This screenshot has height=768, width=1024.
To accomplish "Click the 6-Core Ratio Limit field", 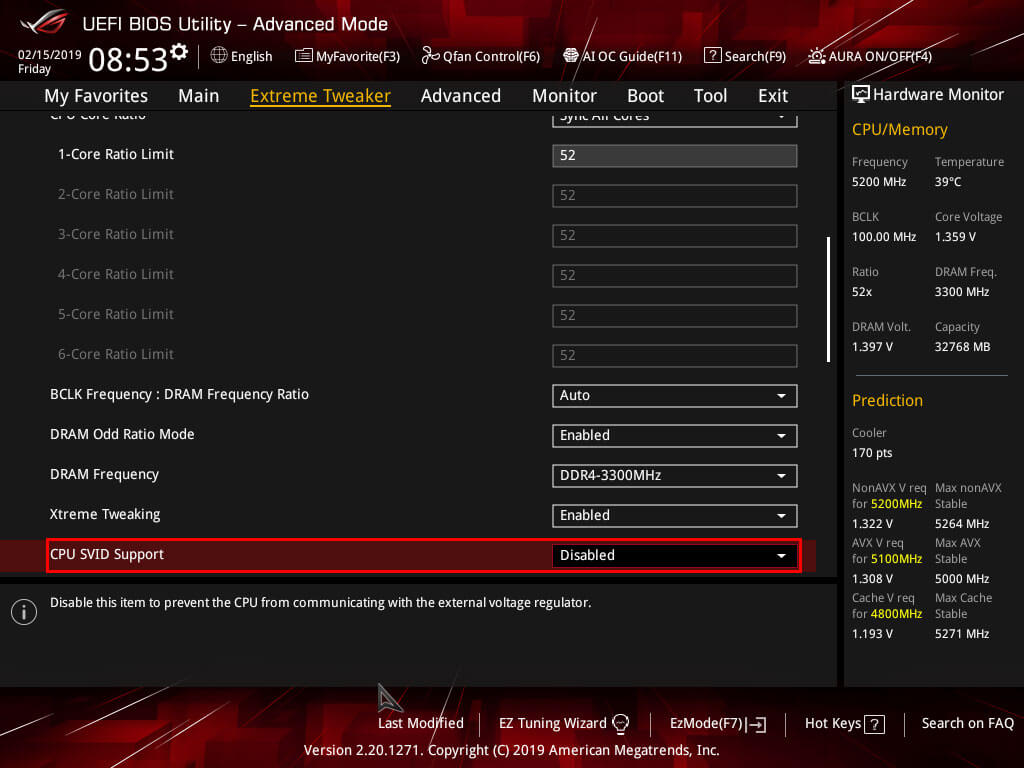I will pos(675,356).
